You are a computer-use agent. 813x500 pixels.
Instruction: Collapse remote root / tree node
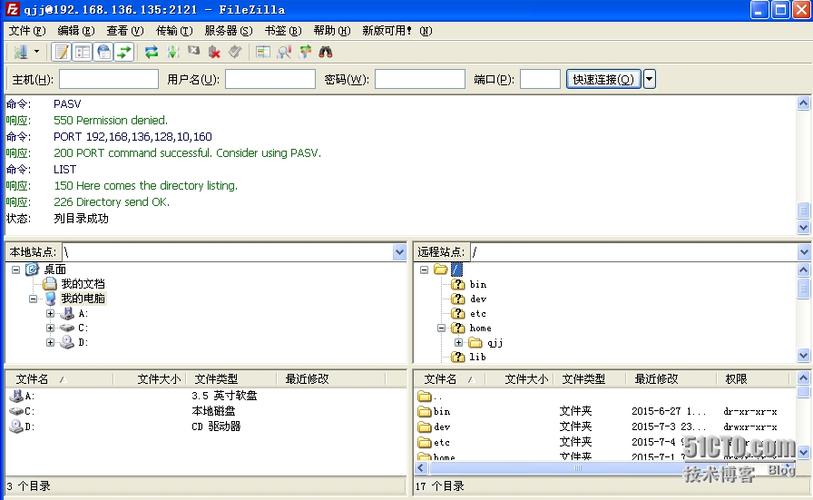424,270
